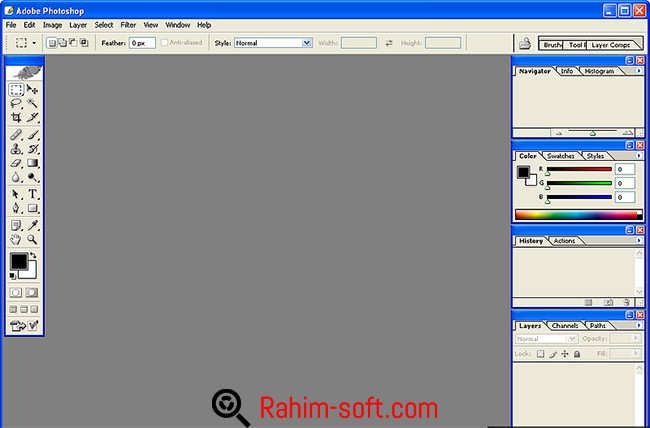Switch to Full Screen Mode with menu bar
Viewport: 650px width, 428px height.
tap(24, 309)
